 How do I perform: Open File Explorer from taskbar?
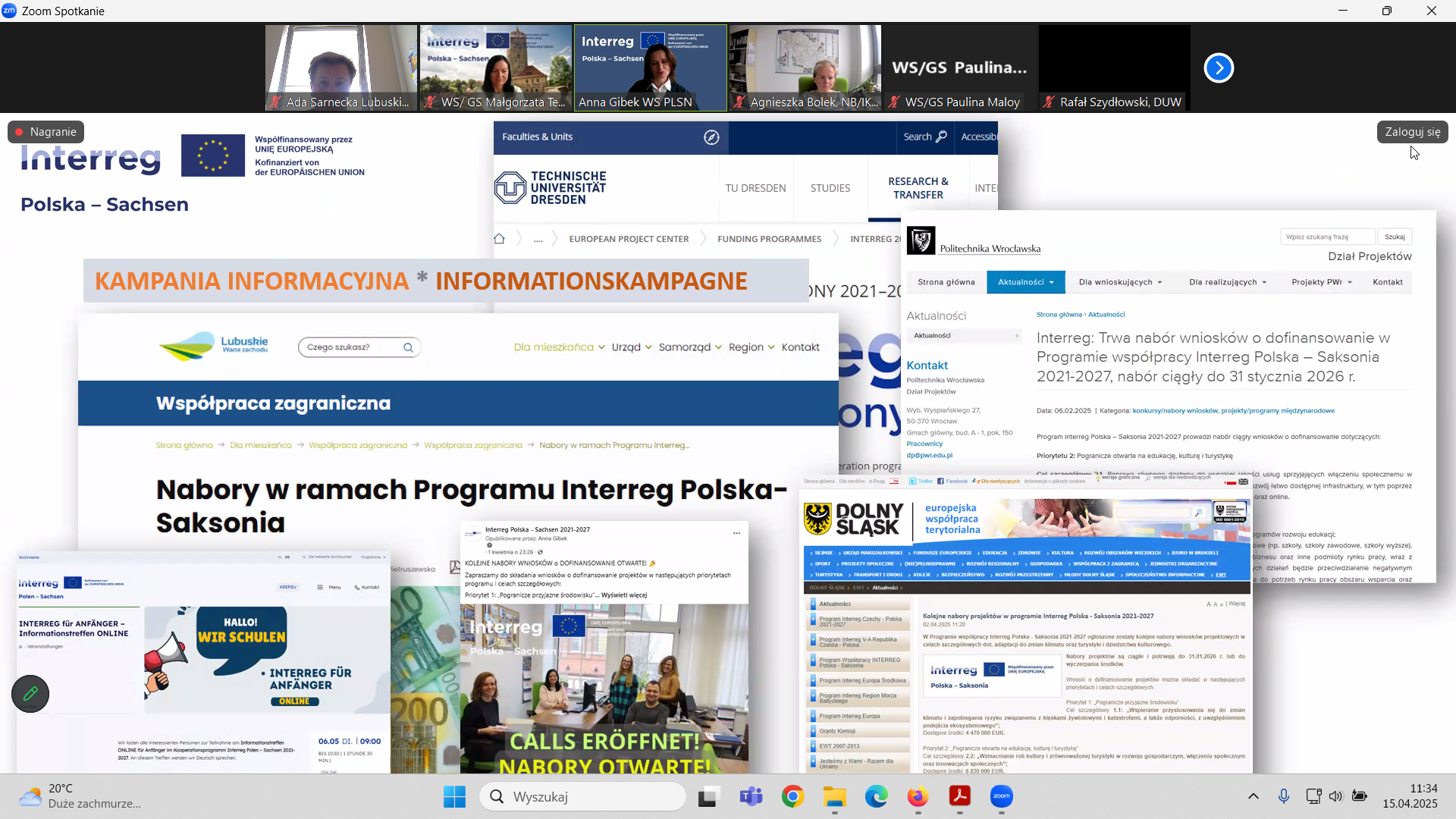point(834,796)
